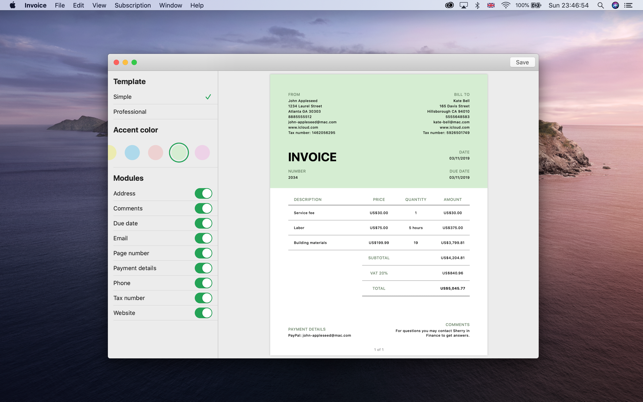
Task: Open the Help menu
Action: (197, 5)
